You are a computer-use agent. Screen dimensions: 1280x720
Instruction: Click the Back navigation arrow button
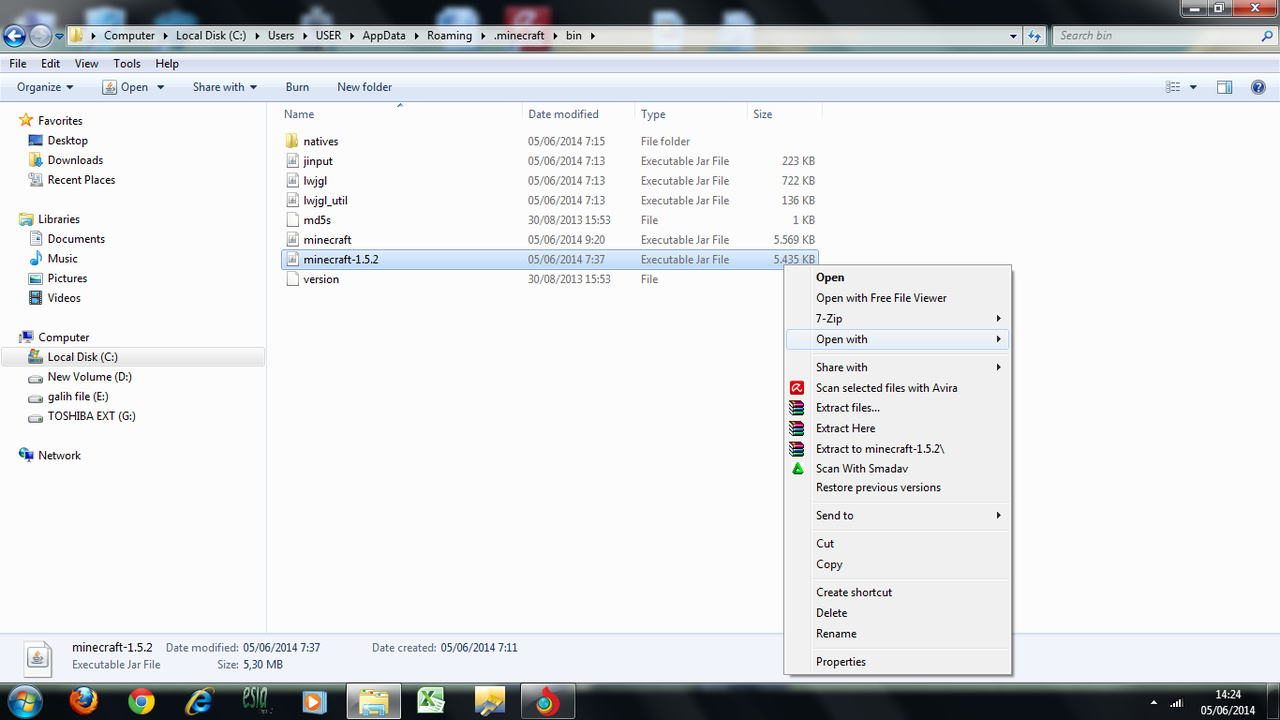(14, 36)
